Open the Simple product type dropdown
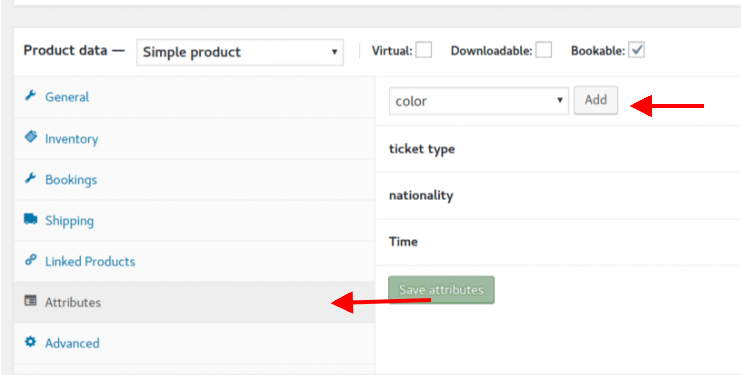741x375 pixels. pyautogui.click(x=240, y=52)
